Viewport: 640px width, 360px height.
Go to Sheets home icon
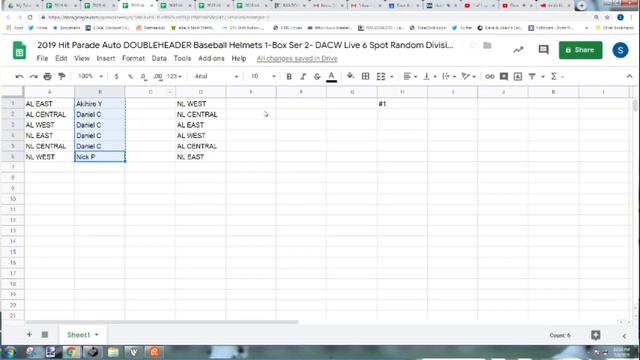tap(19, 51)
